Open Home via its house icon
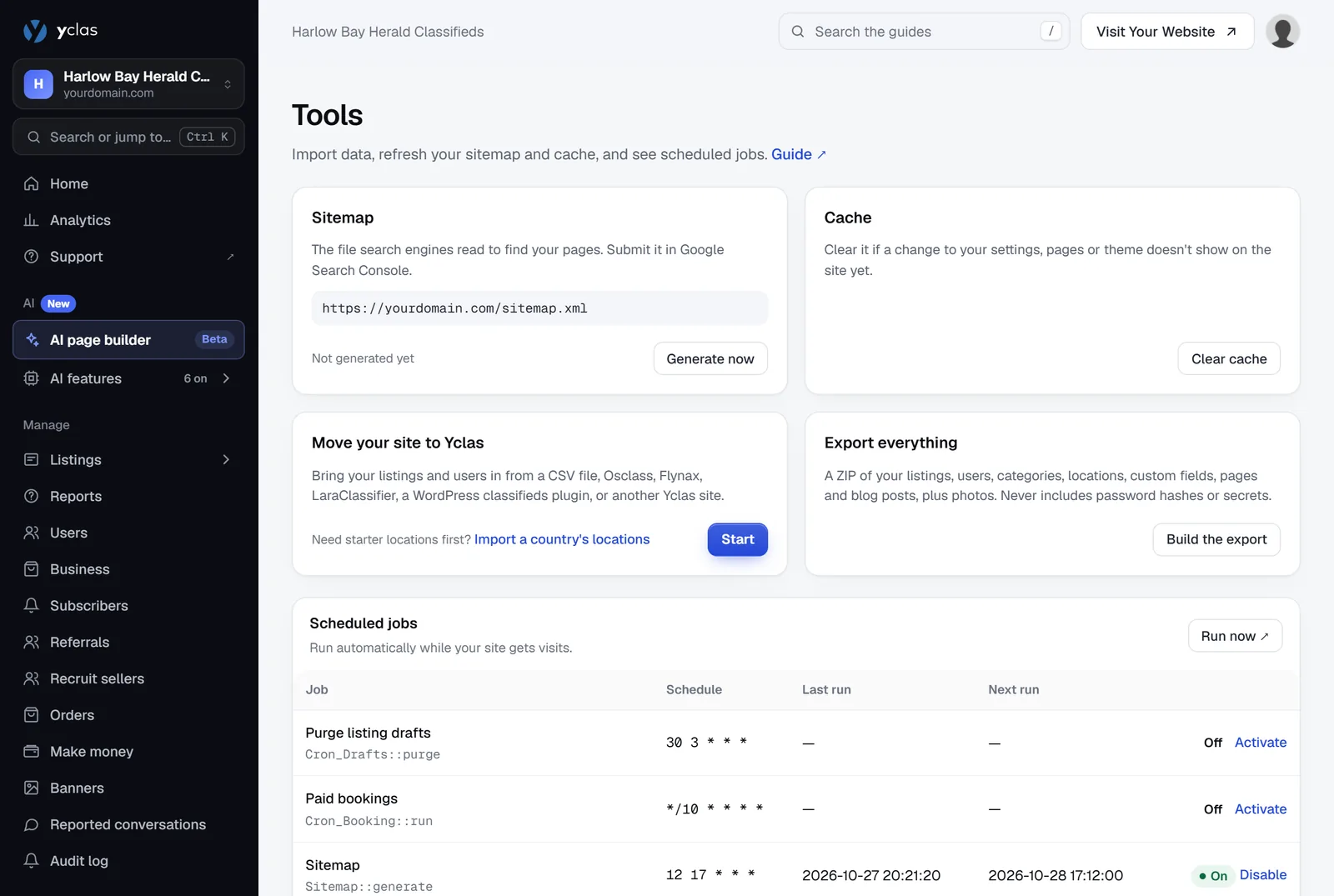The height and width of the screenshot is (896, 1334). 32,183
